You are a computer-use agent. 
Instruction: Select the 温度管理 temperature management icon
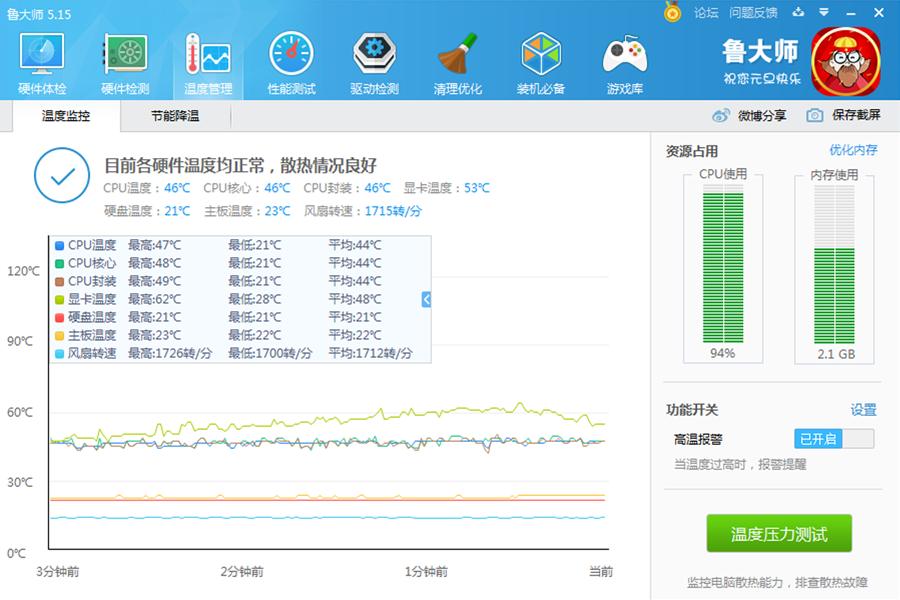[x=207, y=60]
